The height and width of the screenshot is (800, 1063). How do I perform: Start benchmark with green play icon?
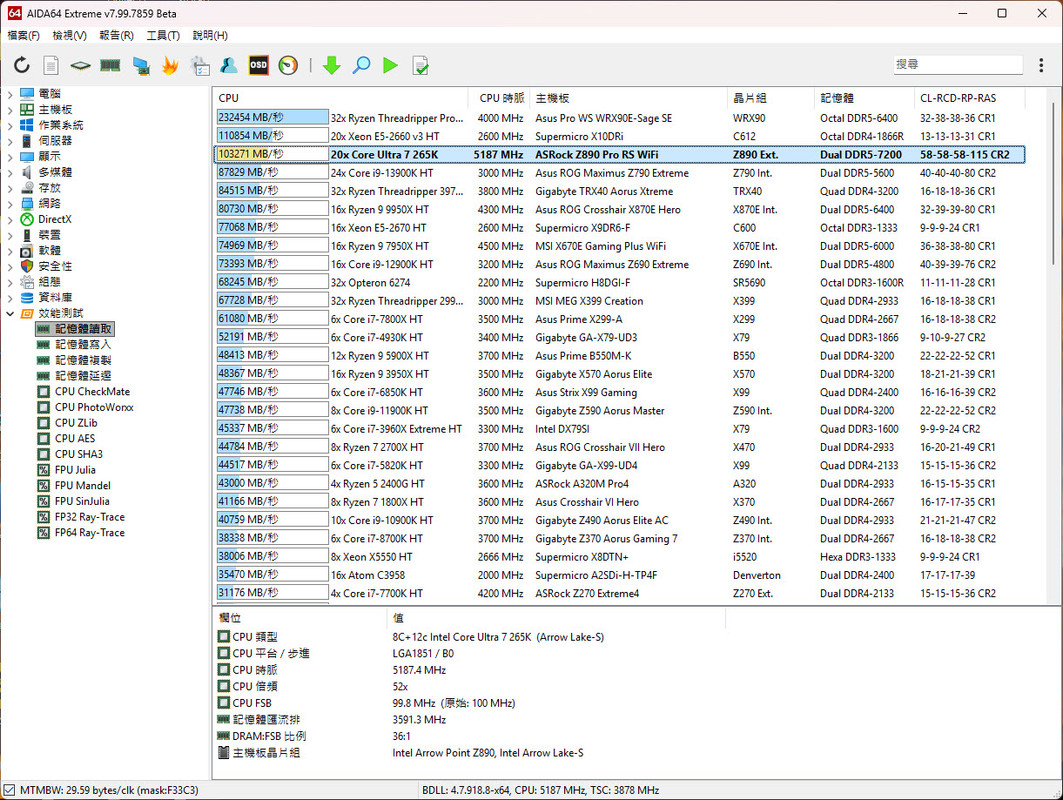click(x=390, y=65)
